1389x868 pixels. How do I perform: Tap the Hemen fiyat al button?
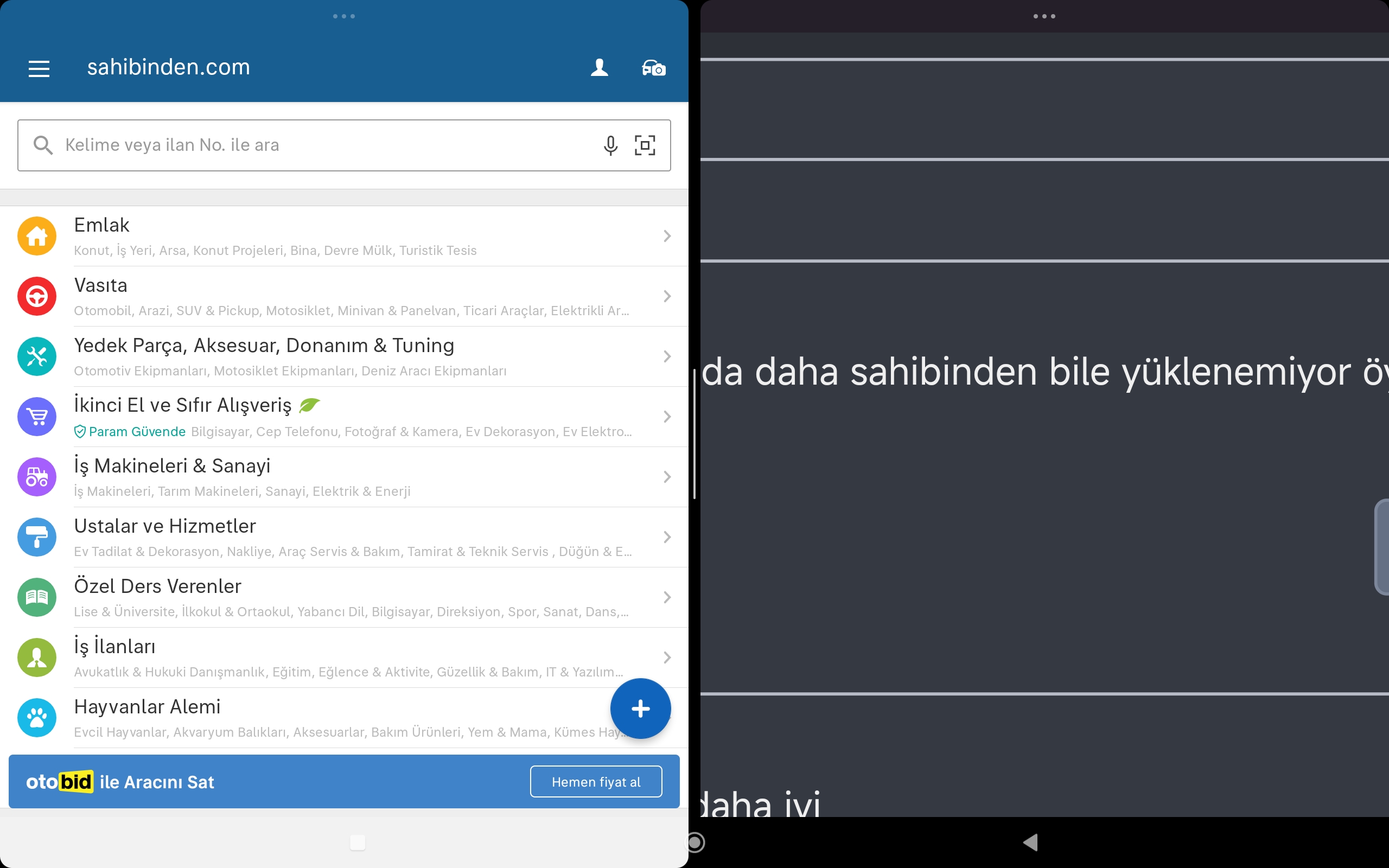coord(596,782)
